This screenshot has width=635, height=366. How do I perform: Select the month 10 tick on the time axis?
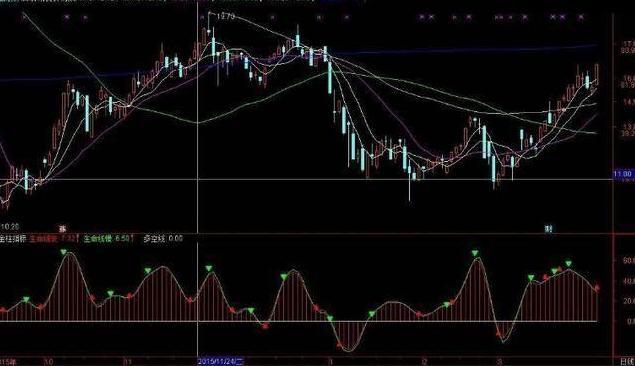point(48,362)
